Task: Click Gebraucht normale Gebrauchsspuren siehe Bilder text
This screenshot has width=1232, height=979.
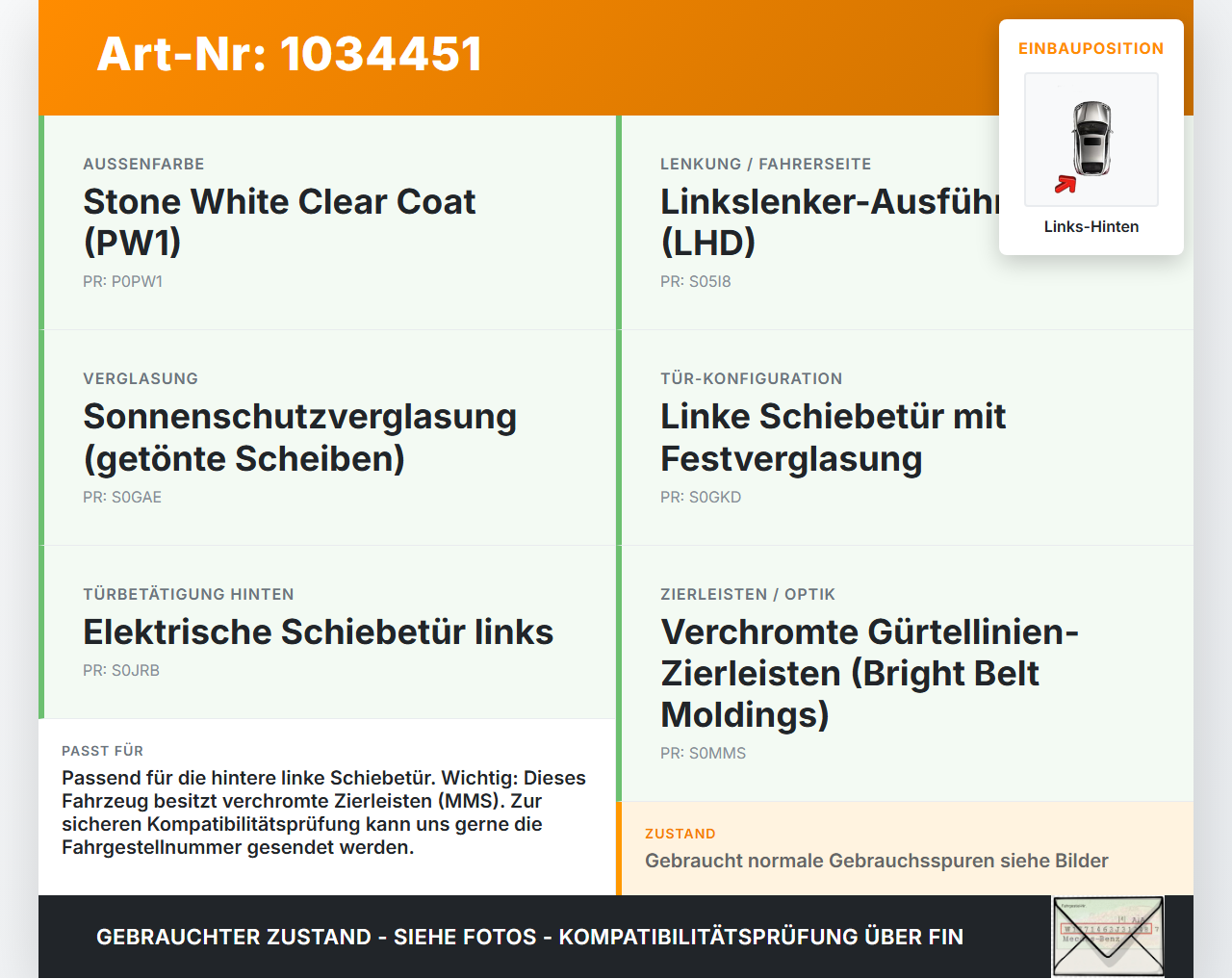Action: [x=877, y=861]
